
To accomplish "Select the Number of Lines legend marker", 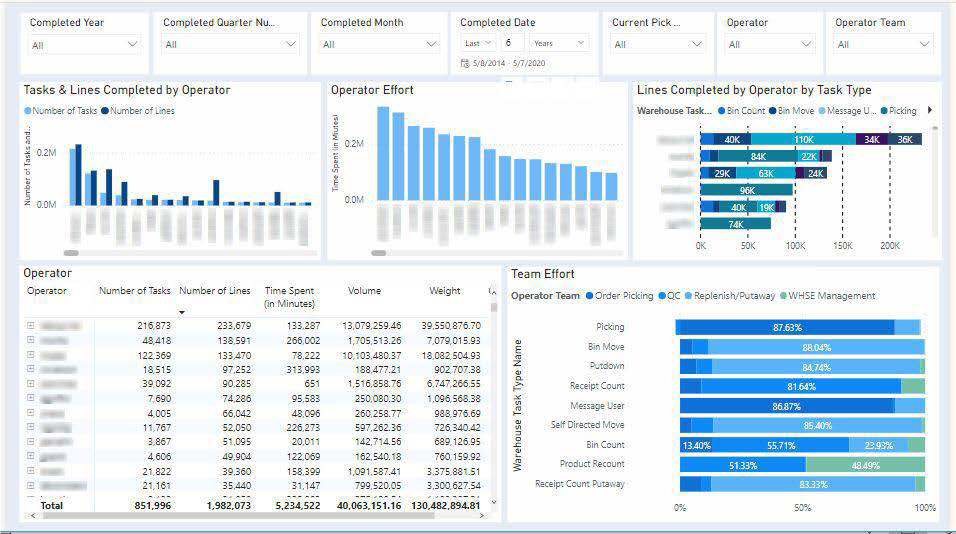I will [x=105, y=111].
